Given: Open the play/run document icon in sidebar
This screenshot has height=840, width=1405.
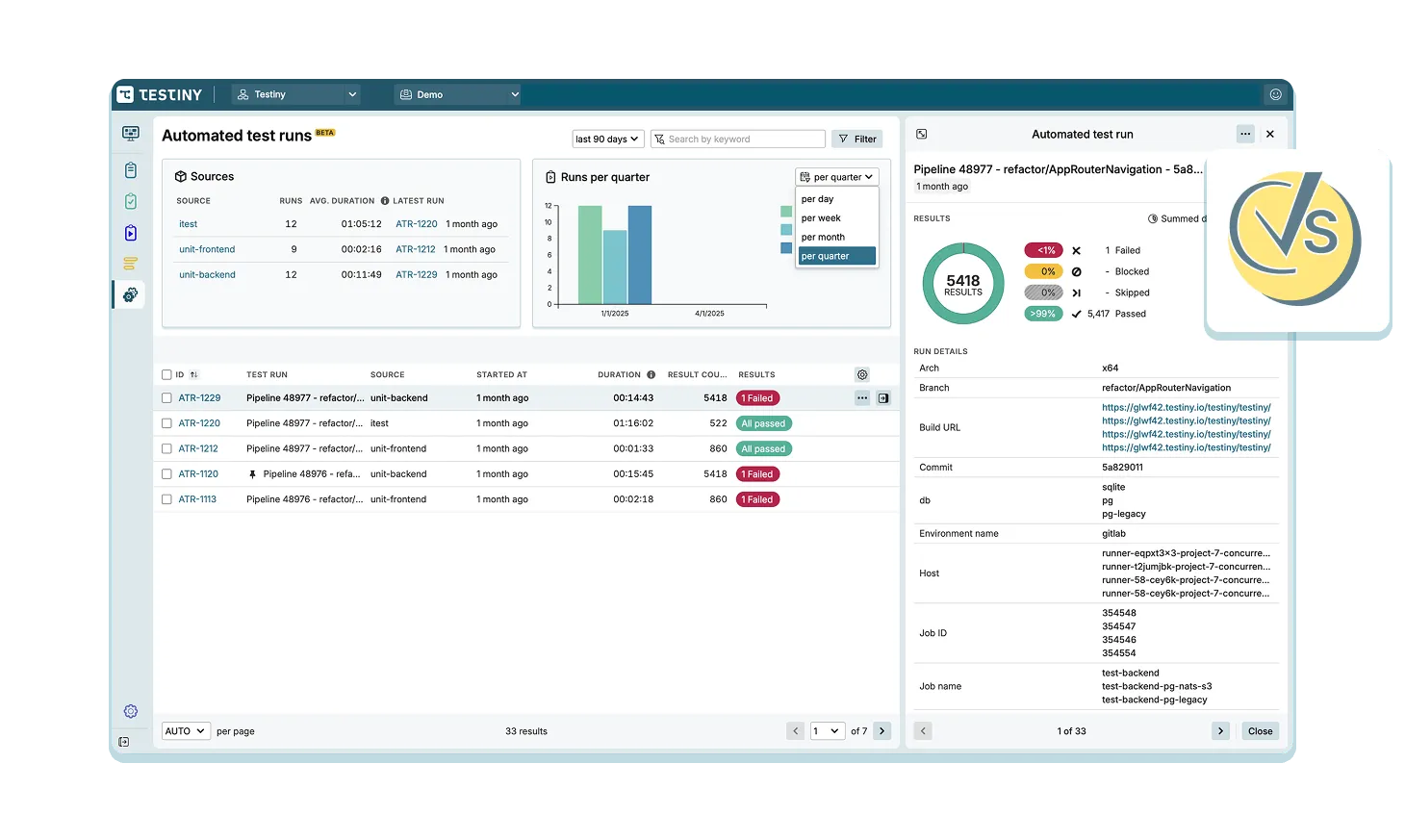Looking at the screenshot, I should [130, 232].
